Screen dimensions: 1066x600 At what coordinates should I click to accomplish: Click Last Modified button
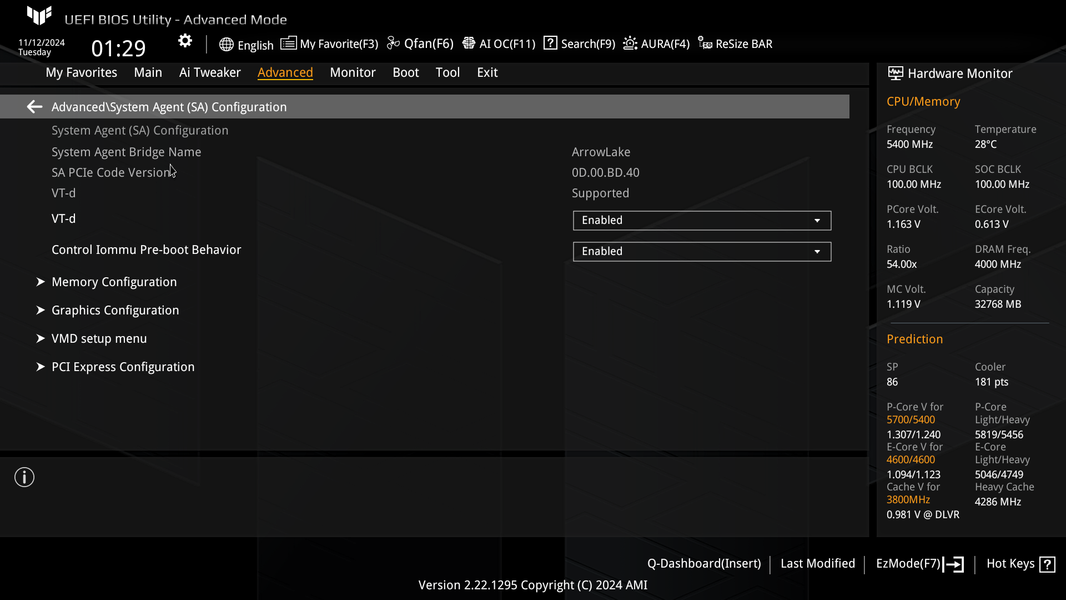[x=817, y=563]
